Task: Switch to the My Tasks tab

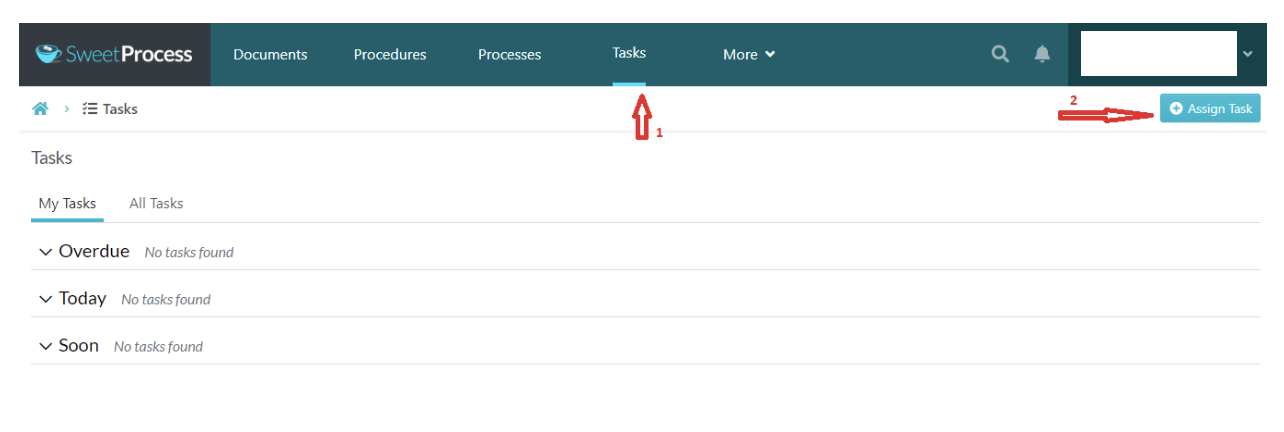Action: click(x=67, y=203)
